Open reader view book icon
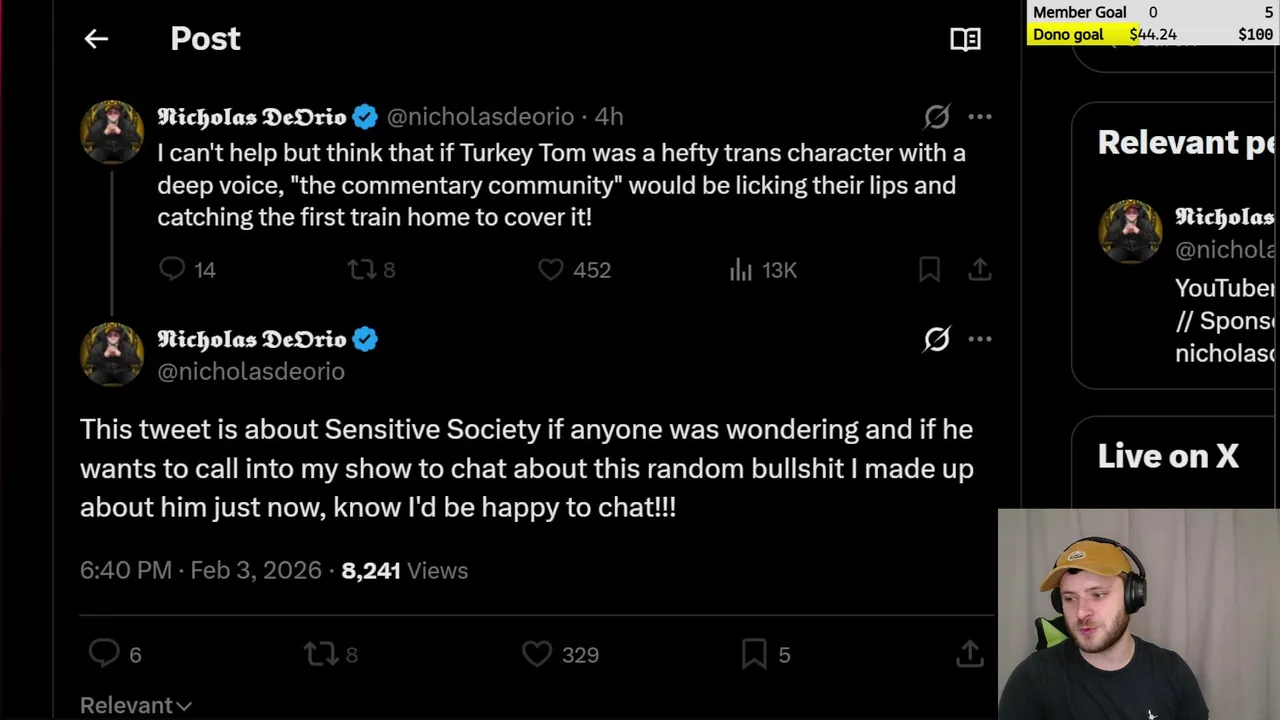 pos(965,39)
